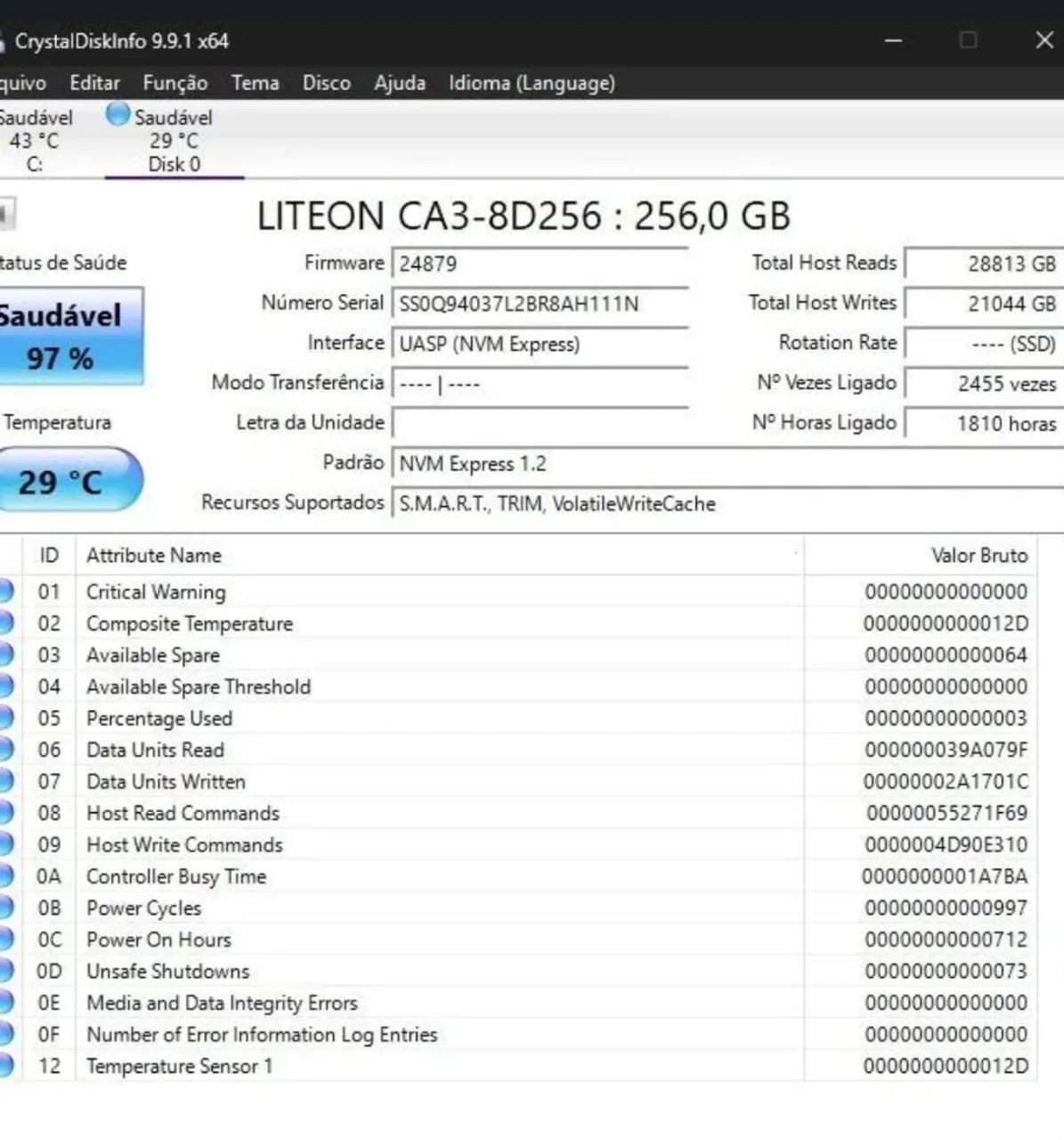
Task: Click the status orb for Temperature Sensor 1
Action: (x=5, y=1066)
